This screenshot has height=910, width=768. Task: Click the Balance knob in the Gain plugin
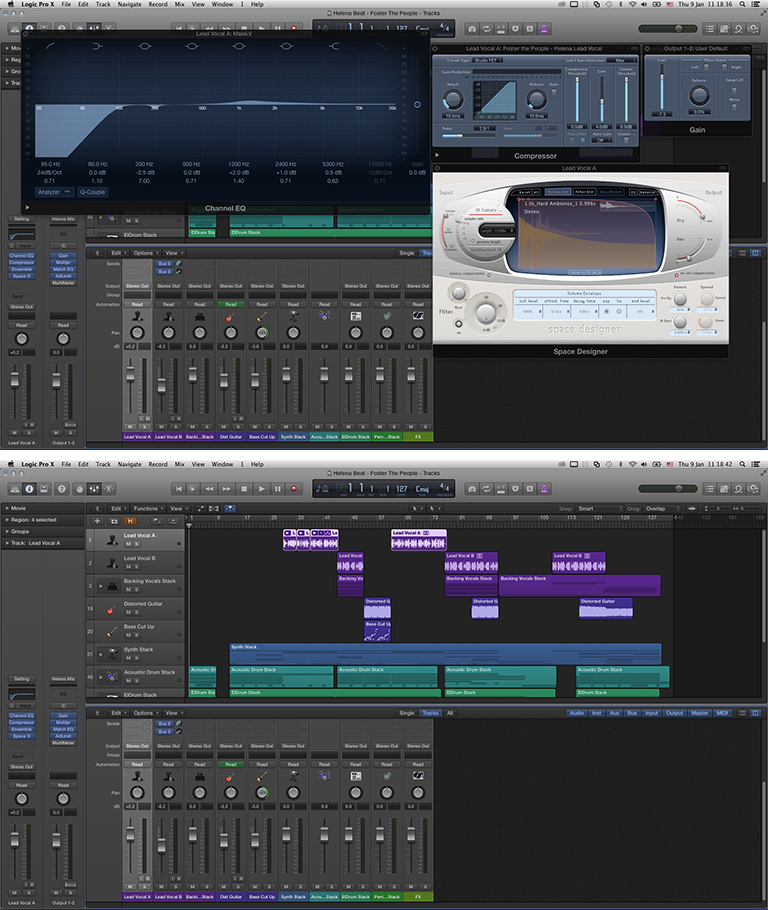[699, 96]
